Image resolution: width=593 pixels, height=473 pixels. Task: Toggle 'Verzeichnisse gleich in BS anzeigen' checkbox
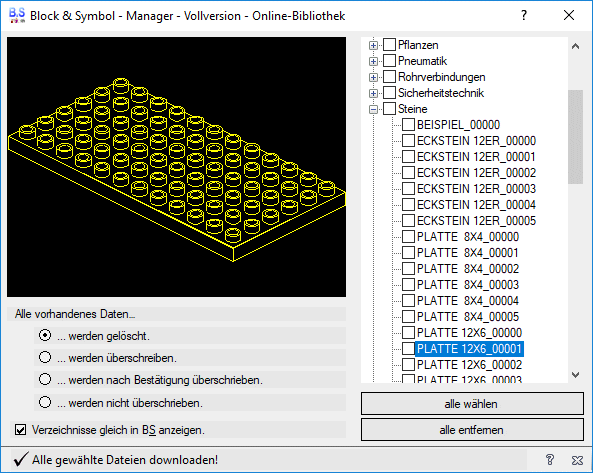(x=20, y=430)
